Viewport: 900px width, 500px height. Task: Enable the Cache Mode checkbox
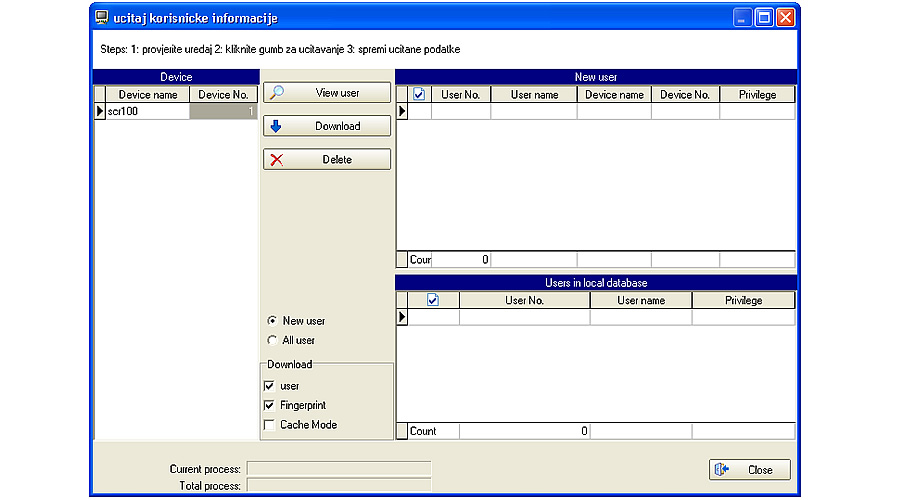tap(268, 425)
